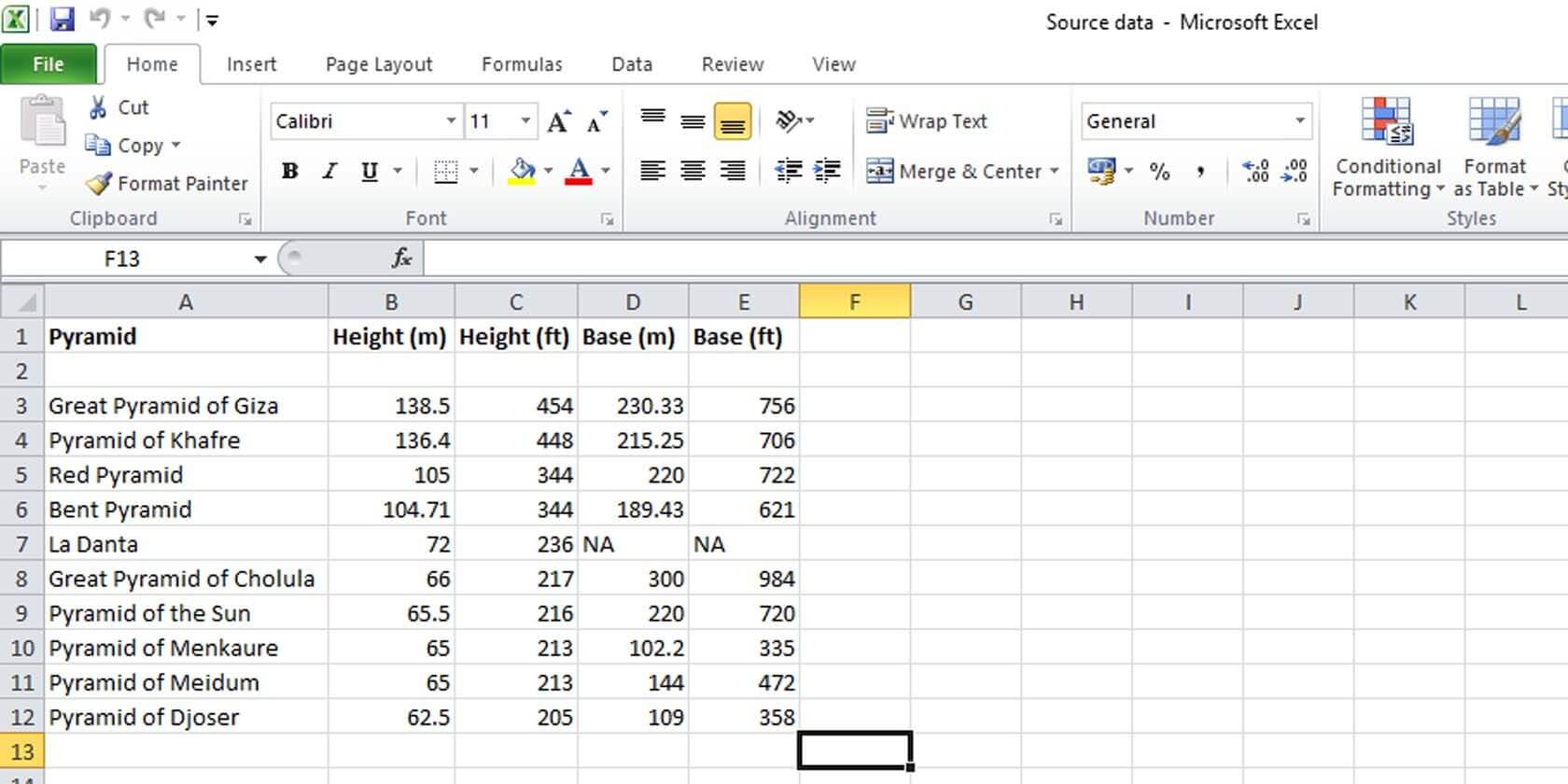Image resolution: width=1568 pixels, height=784 pixels.
Task: Open Font dialog launcher
Action: tap(607, 219)
